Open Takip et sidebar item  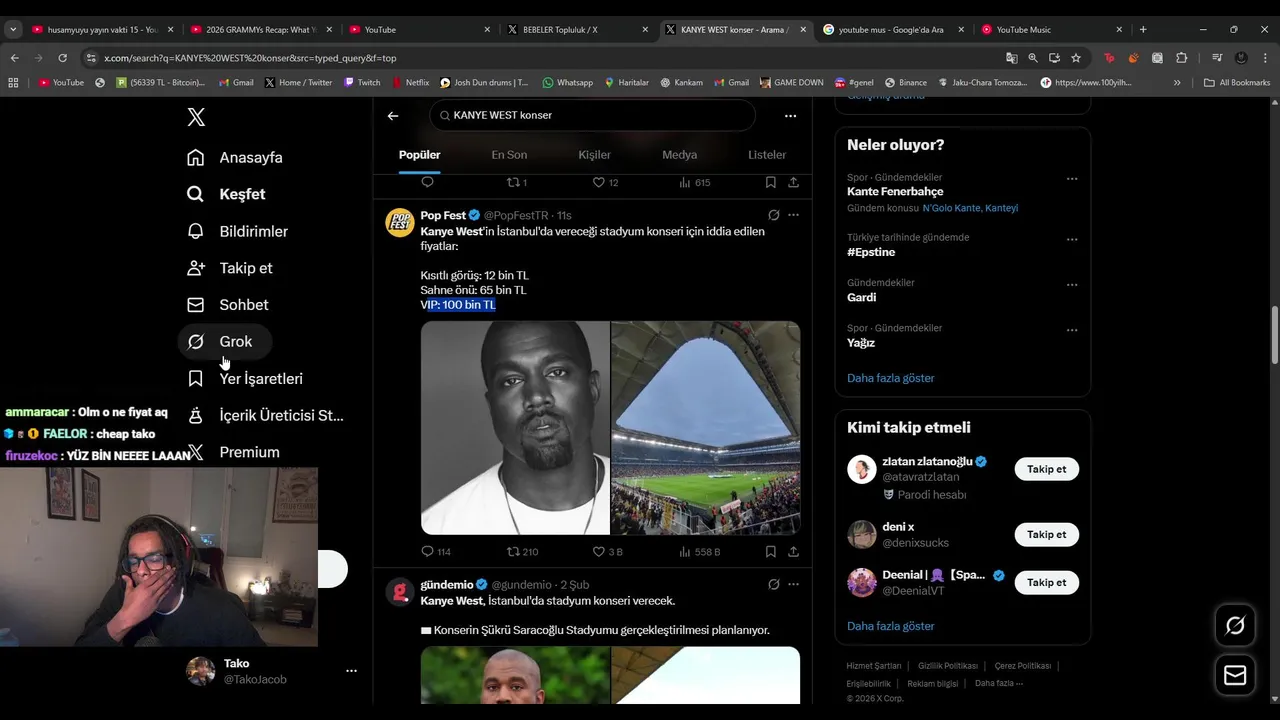click(x=230, y=268)
